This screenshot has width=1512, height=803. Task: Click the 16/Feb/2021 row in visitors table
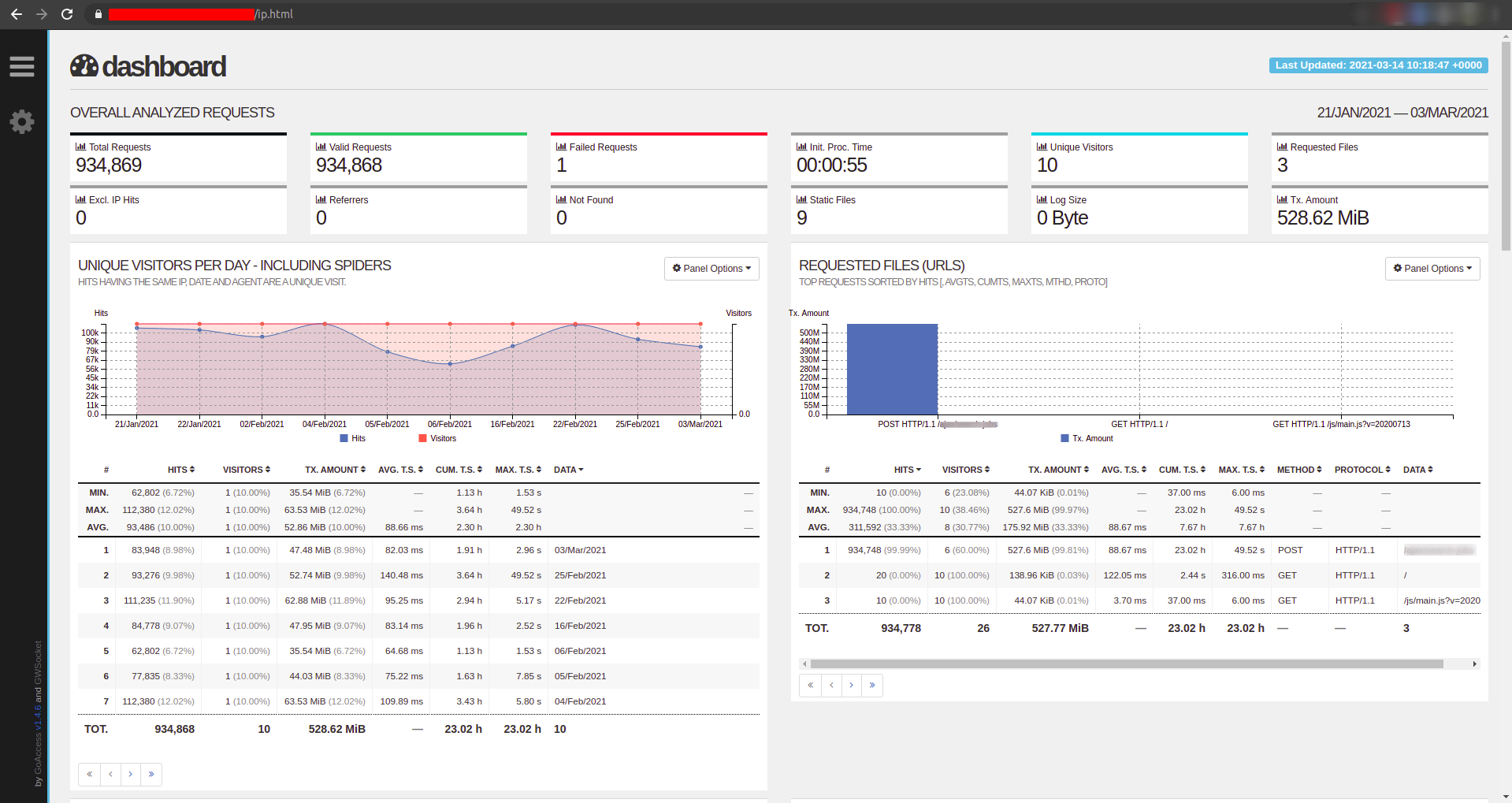click(418, 626)
